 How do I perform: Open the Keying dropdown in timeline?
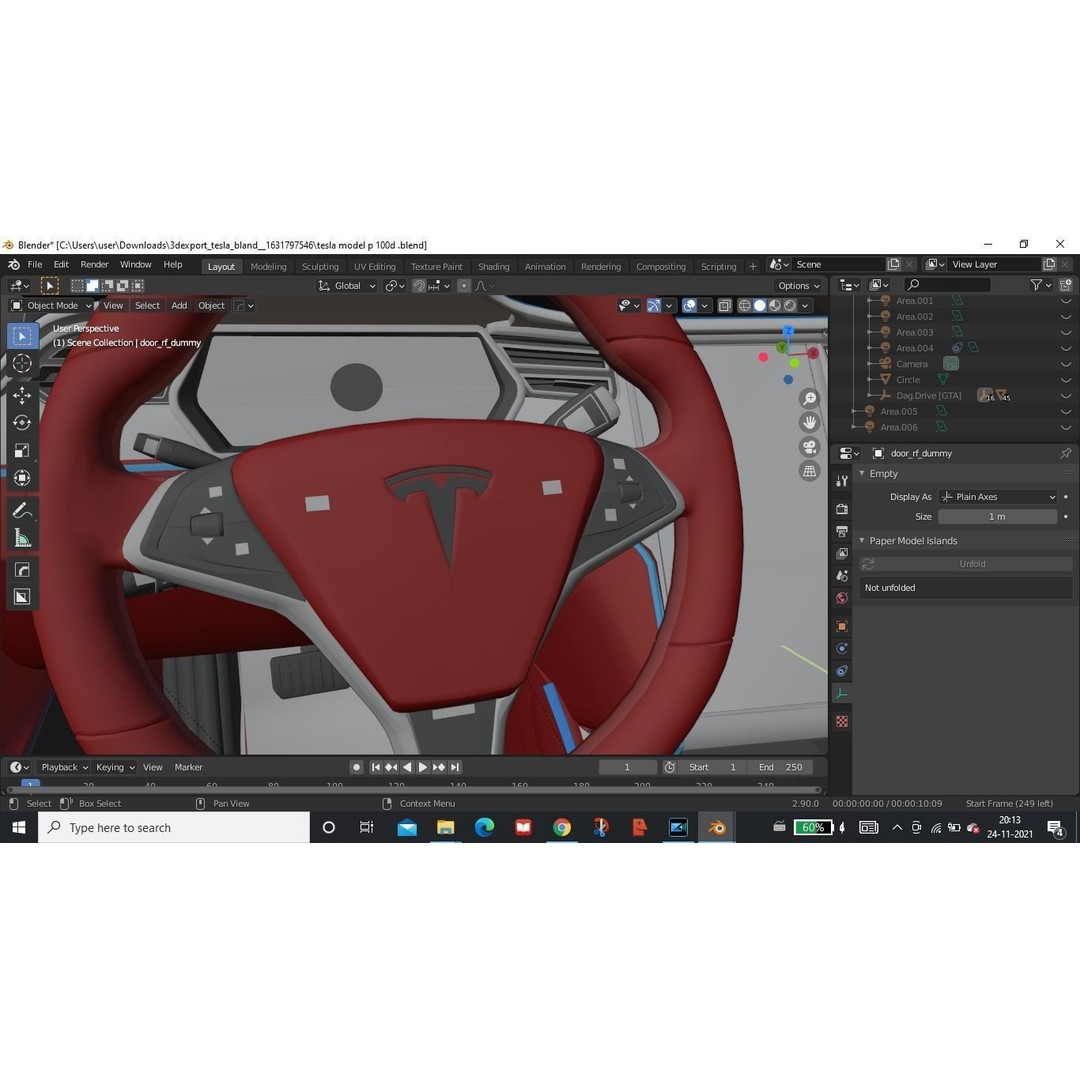coord(114,767)
